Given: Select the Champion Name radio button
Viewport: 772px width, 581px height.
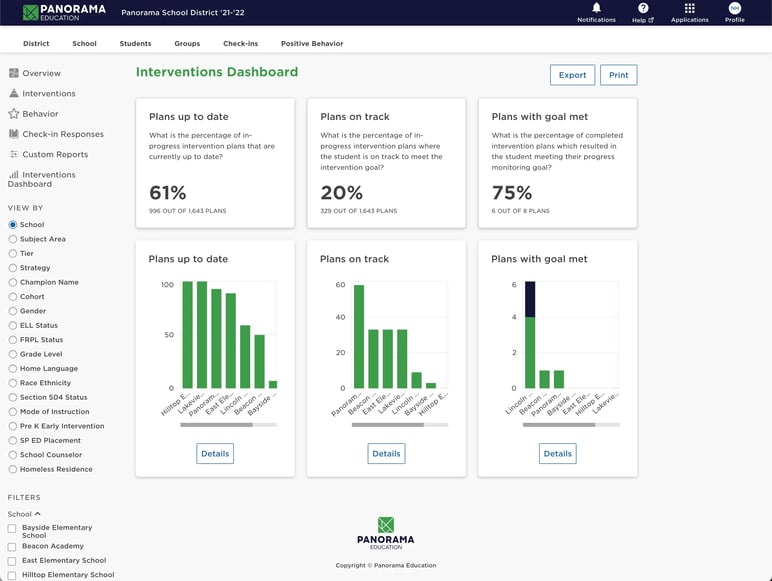Looking at the screenshot, I should pyautogui.click(x=13, y=282).
